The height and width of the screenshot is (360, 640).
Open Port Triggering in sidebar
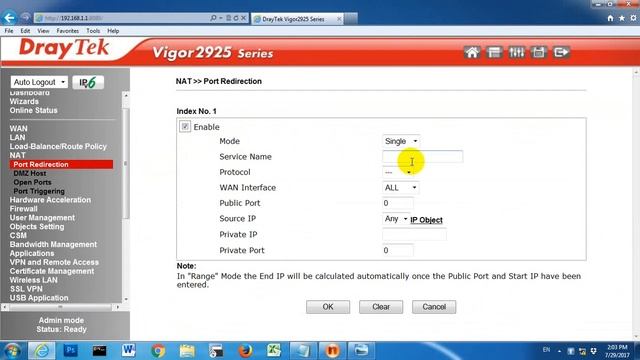(39, 191)
